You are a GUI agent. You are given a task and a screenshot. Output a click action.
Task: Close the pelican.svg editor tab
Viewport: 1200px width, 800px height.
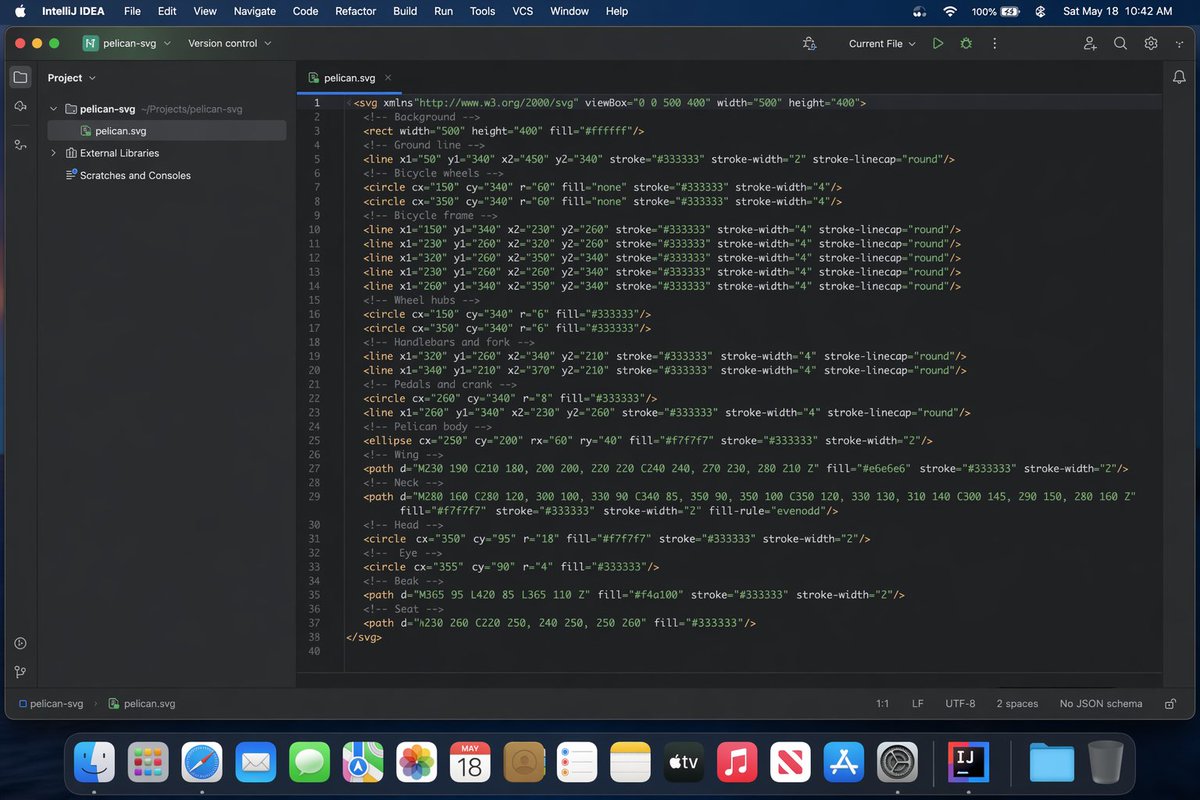[388, 78]
